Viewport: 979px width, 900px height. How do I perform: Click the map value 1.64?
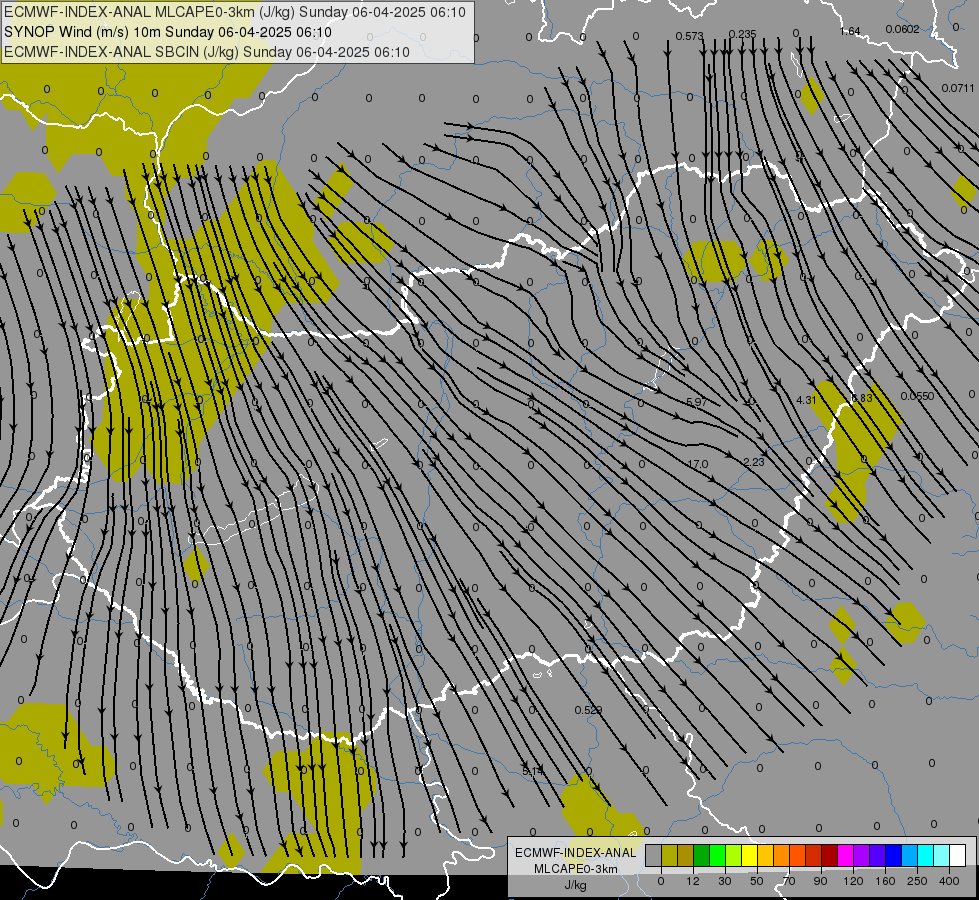tap(850, 31)
